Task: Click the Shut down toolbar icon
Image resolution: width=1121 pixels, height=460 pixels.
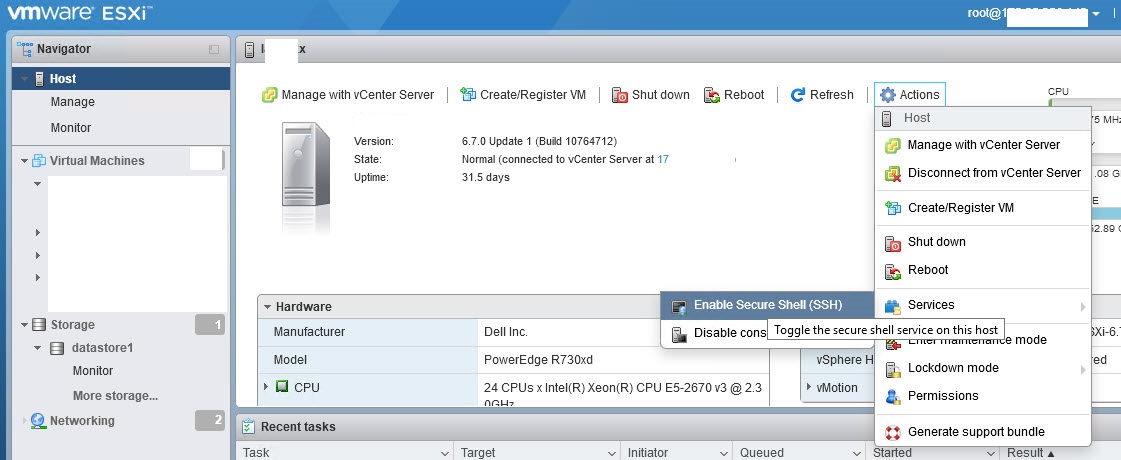Action: (x=619, y=95)
